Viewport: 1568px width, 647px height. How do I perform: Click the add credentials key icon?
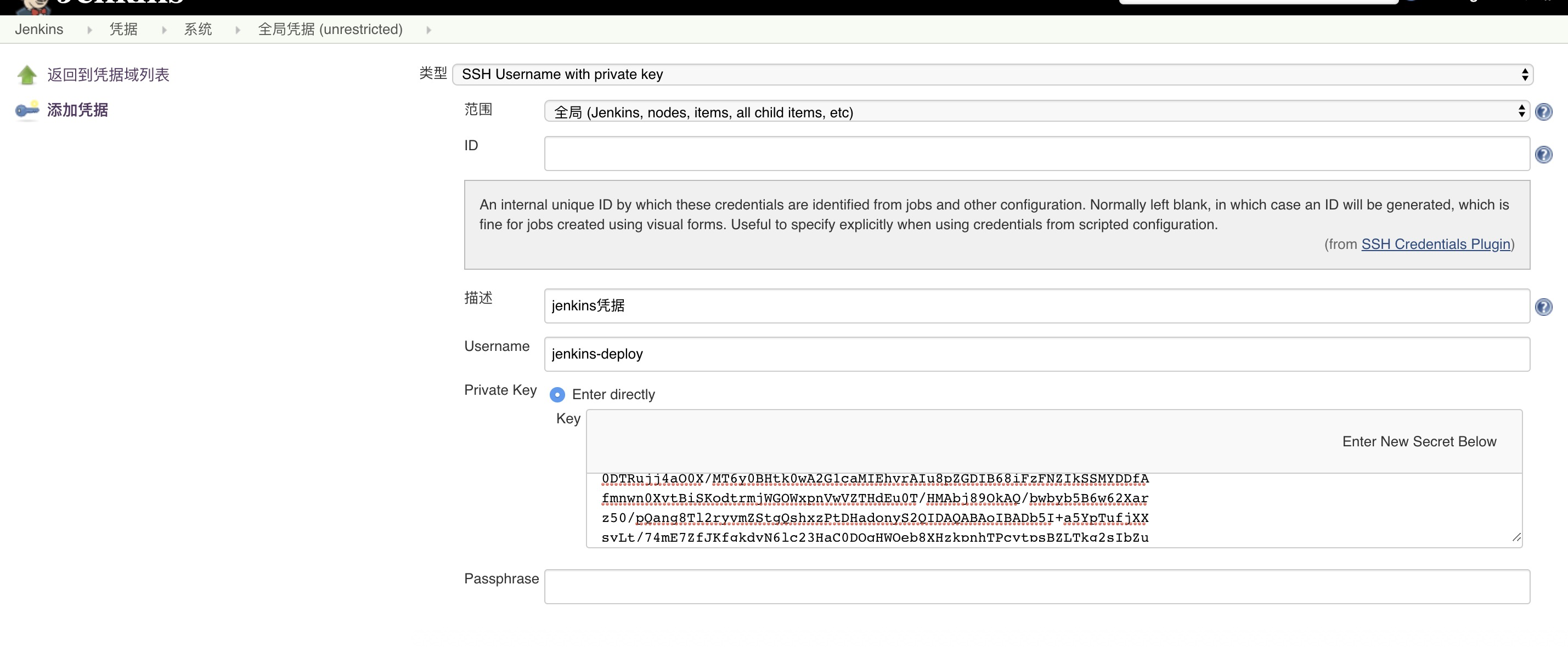(27, 110)
